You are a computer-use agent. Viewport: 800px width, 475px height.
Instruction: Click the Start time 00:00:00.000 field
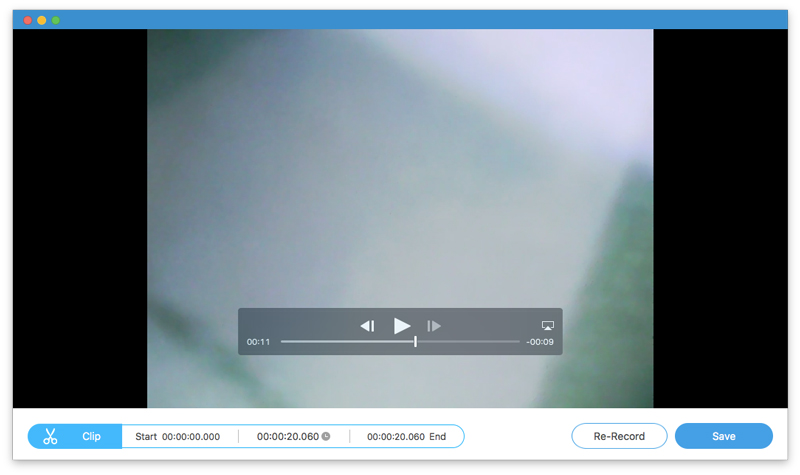[190, 437]
